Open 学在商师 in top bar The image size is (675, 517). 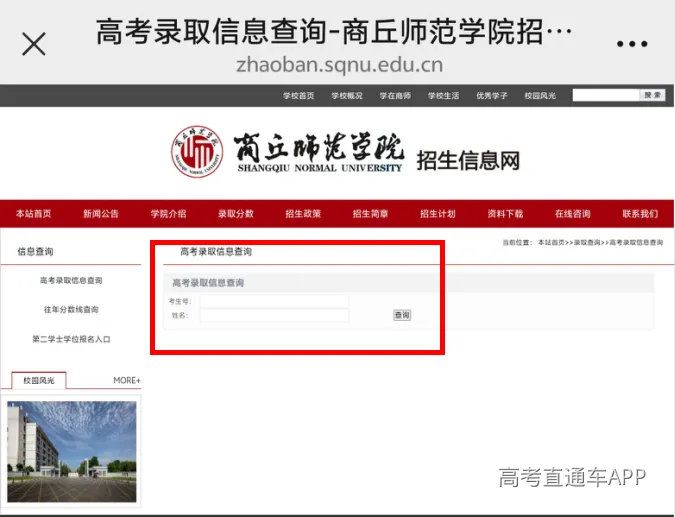pyautogui.click(x=395, y=96)
